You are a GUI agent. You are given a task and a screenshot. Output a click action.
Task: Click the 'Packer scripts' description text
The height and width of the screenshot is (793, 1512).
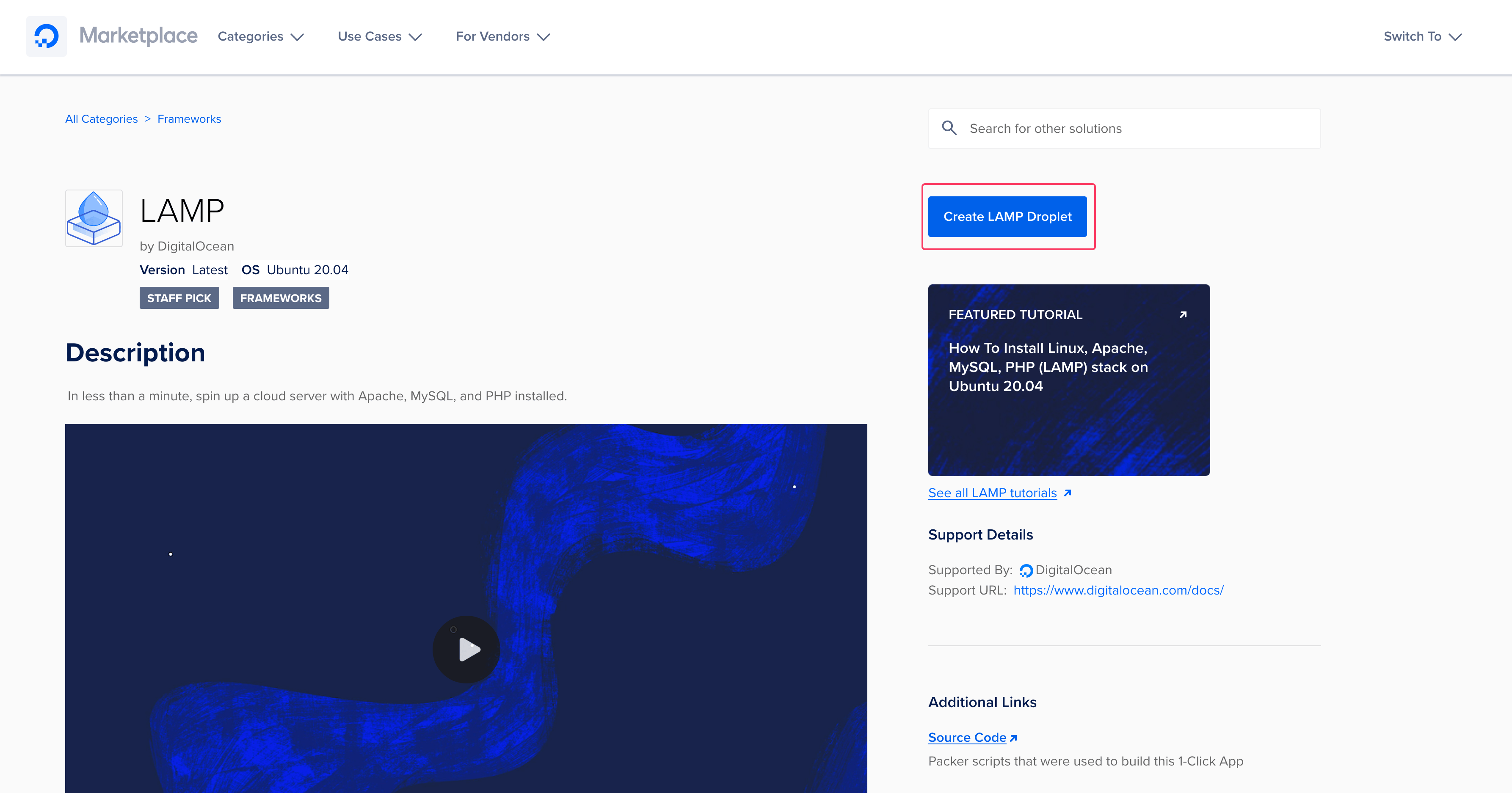point(1085,761)
